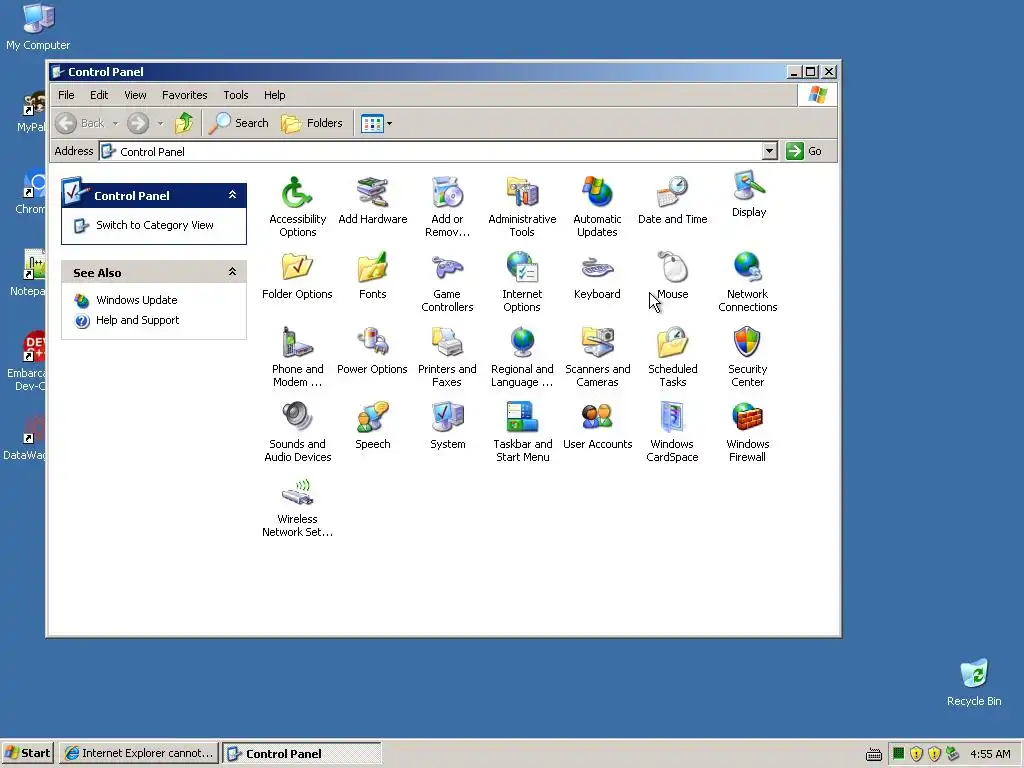
Task: Open Taskbar and Start Menu icon
Action: pyautogui.click(x=522, y=432)
